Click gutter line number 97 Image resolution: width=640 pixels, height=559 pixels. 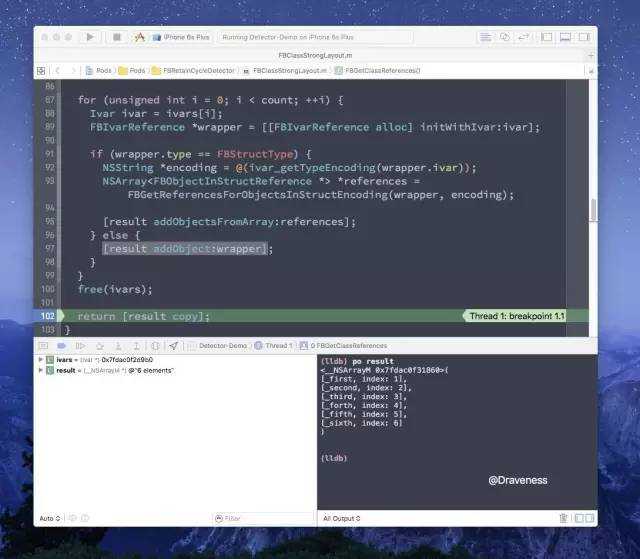tap(49, 248)
